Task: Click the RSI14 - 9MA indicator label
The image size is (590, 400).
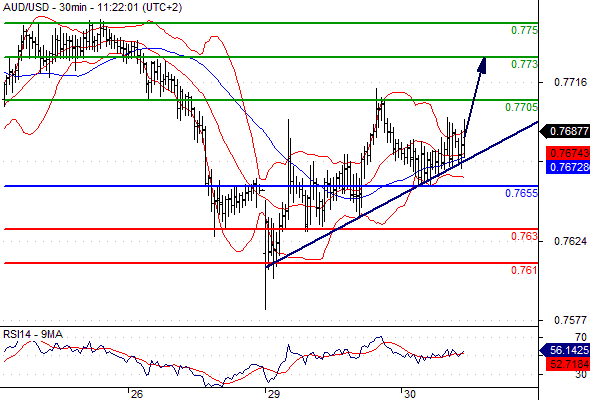Action: point(33,334)
